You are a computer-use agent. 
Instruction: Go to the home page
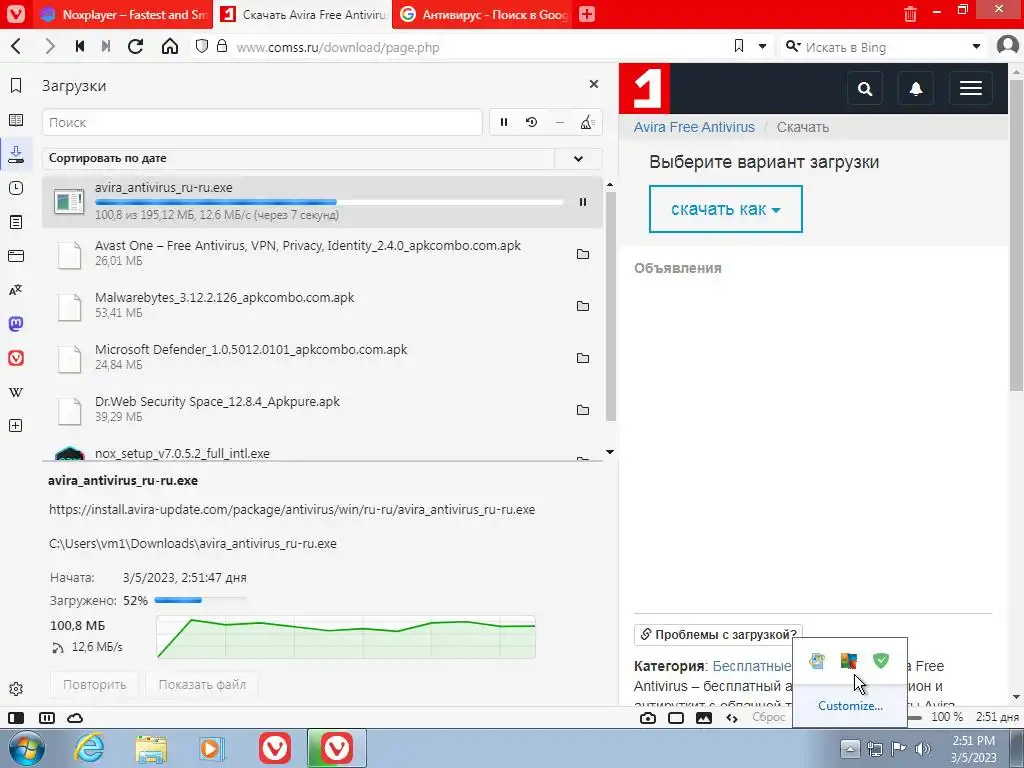[x=170, y=46]
